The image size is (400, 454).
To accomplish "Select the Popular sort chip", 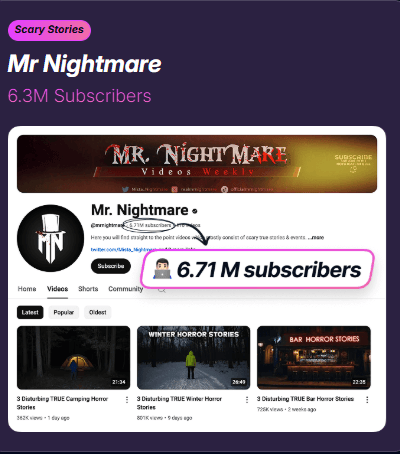I will tap(64, 312).
